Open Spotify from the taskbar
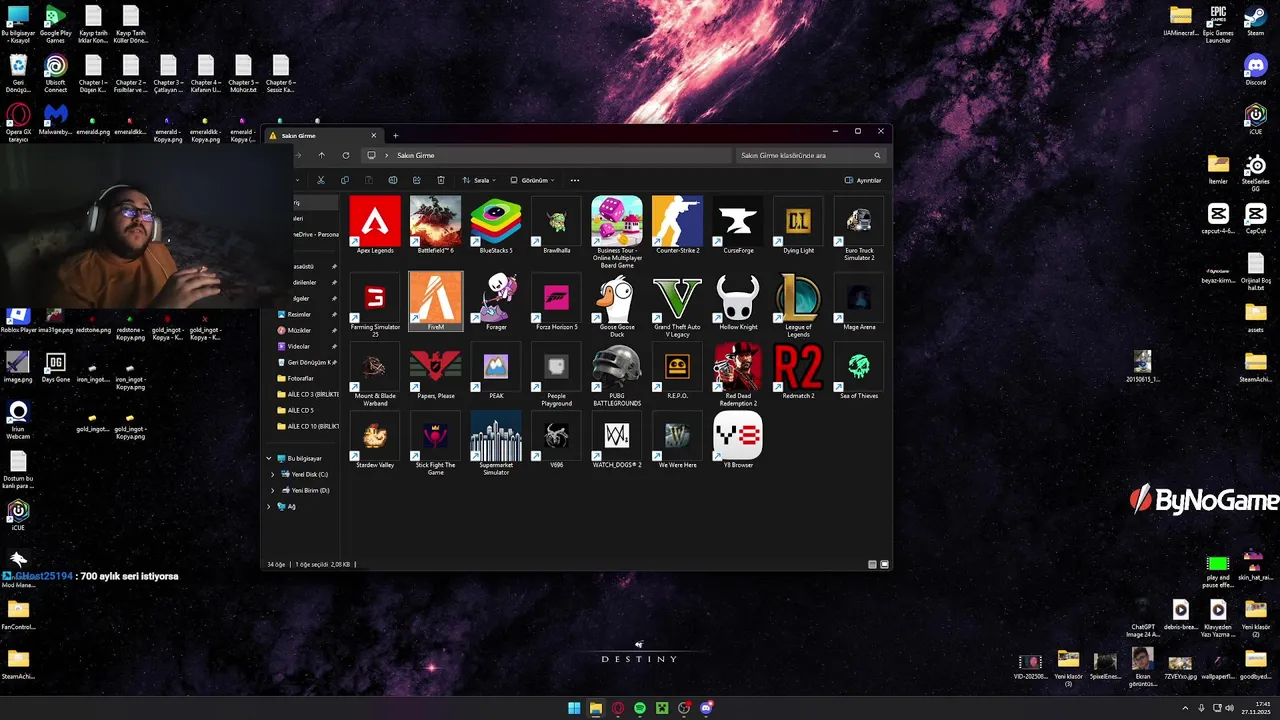This screenshot has height=720, width=1280. 640,708
